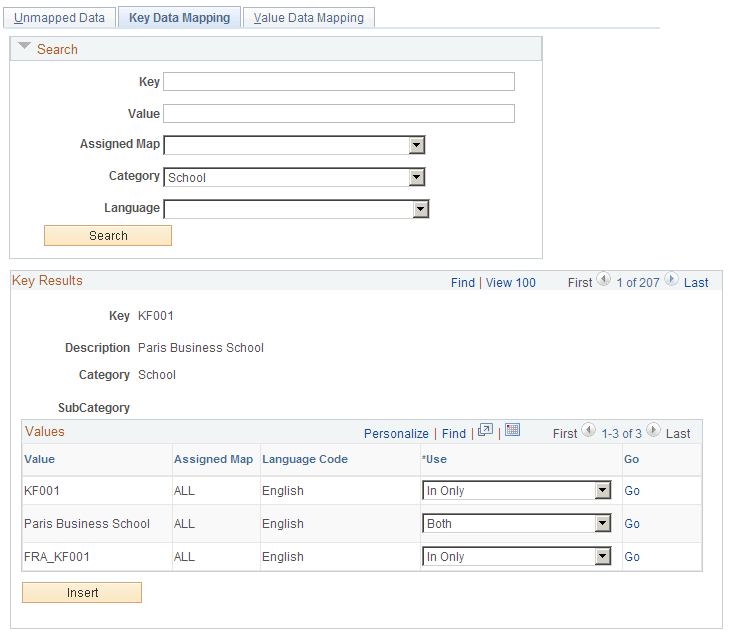Click the '1-3 of 3' row counter
The image size is (730, 635).
pos(622,433)
